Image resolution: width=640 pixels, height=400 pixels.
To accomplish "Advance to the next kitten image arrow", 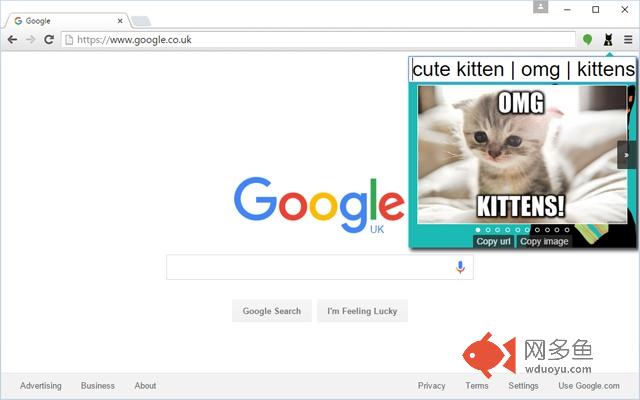I will click(x=627, y=155).
